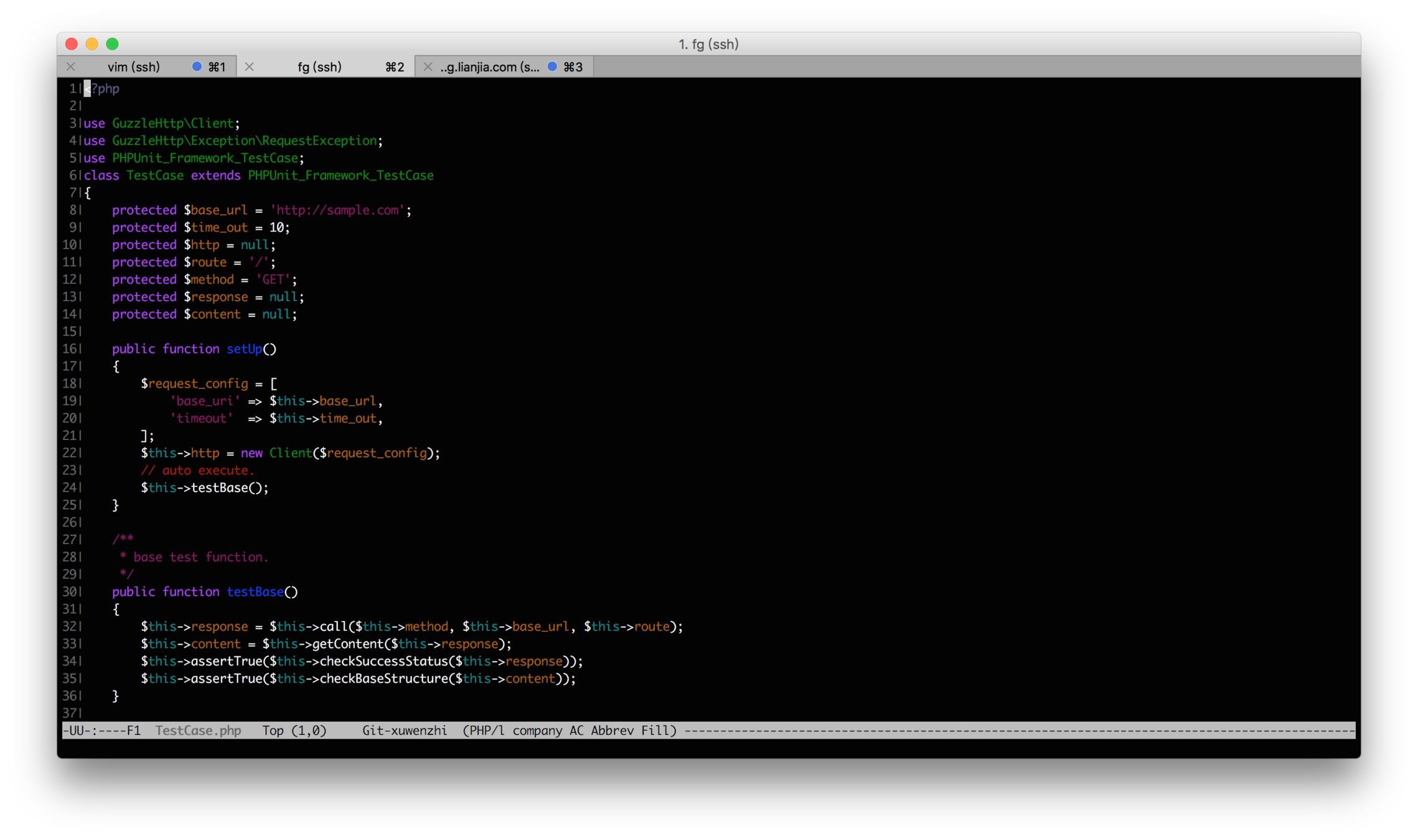Close the g.lianjia.com tab
The height and width of the screenshot is (840, 1418).
(428, 67)
